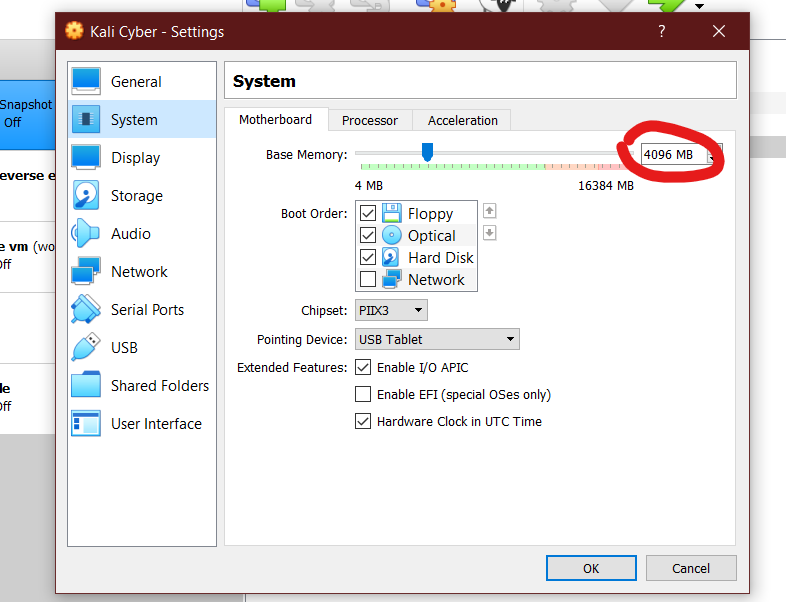Check Network in boot order
The image size is (786, 602).
(x=368, y=279)
